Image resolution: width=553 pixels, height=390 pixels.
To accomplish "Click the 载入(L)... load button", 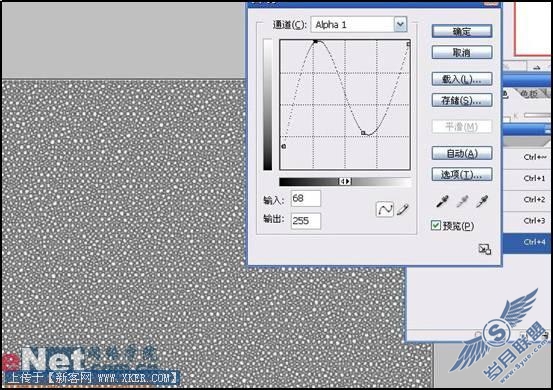I will pos(462,79).
